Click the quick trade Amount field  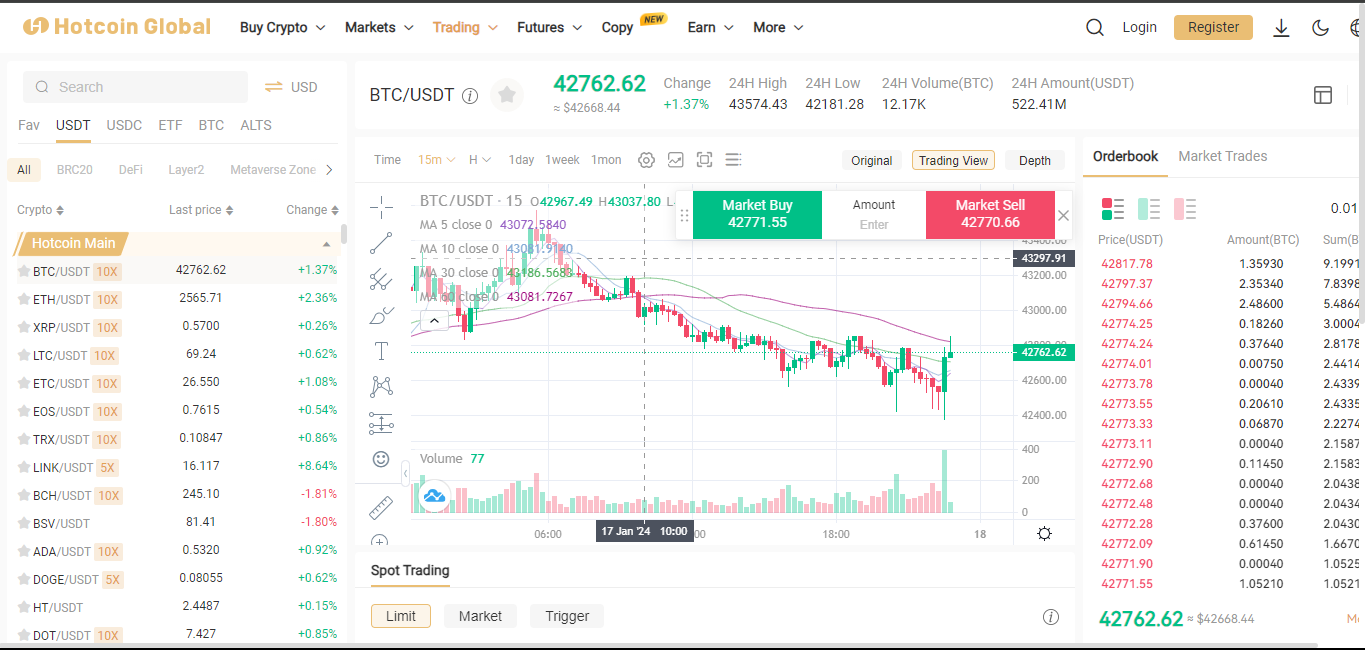pos(874,214)
